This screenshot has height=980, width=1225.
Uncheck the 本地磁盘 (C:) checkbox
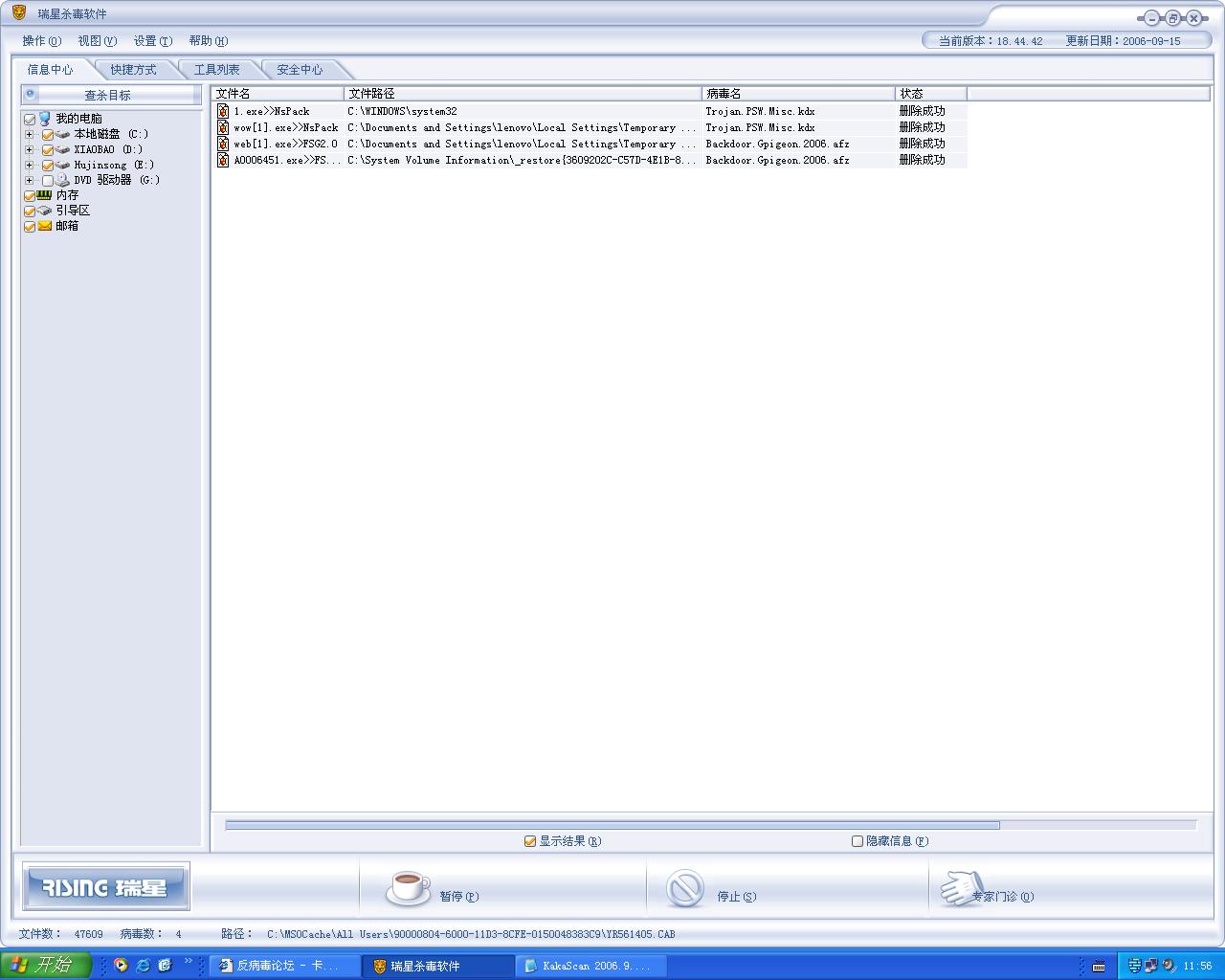[x=48, y=135]
